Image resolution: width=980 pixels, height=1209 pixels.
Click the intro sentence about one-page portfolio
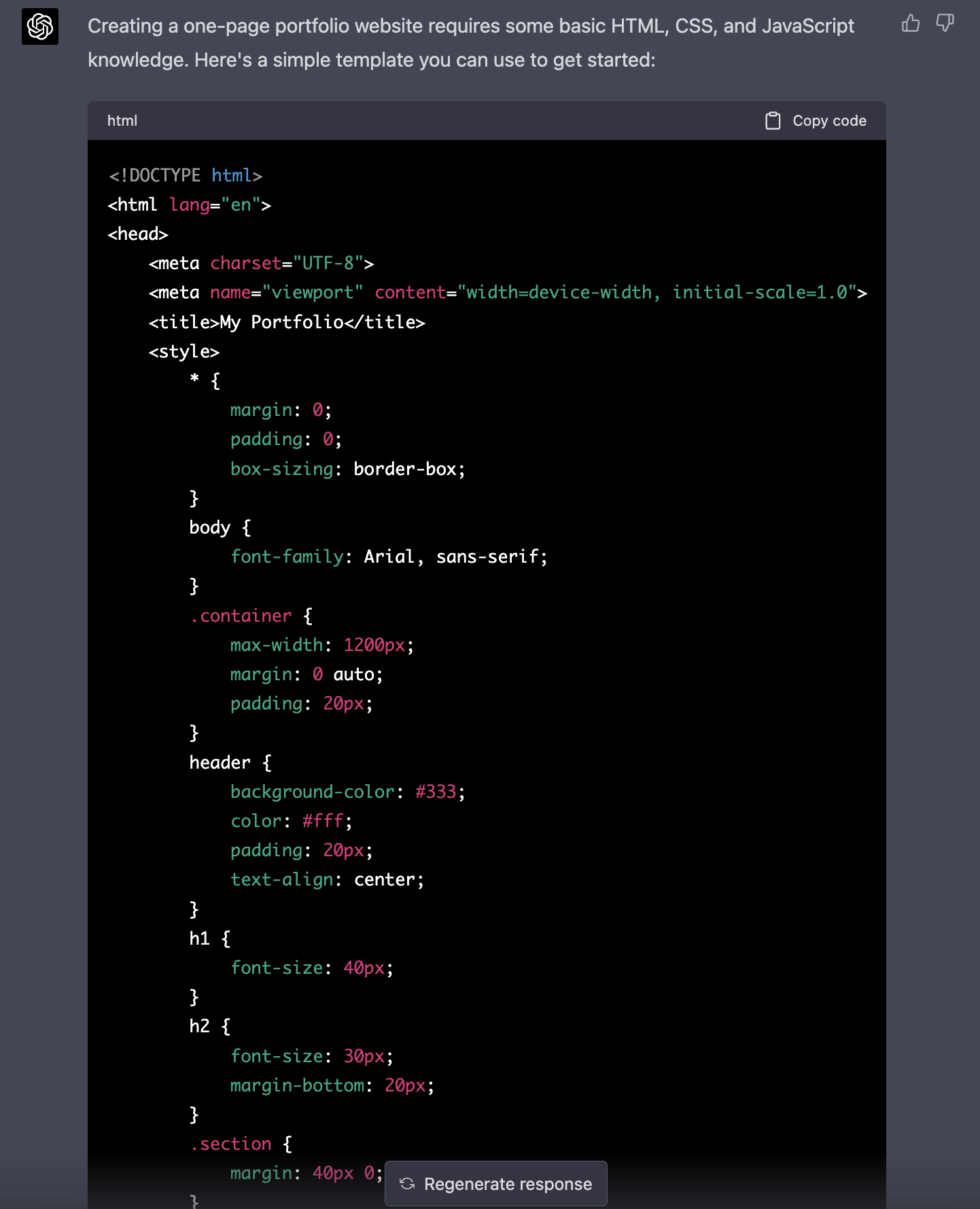(x=471, y=43)
